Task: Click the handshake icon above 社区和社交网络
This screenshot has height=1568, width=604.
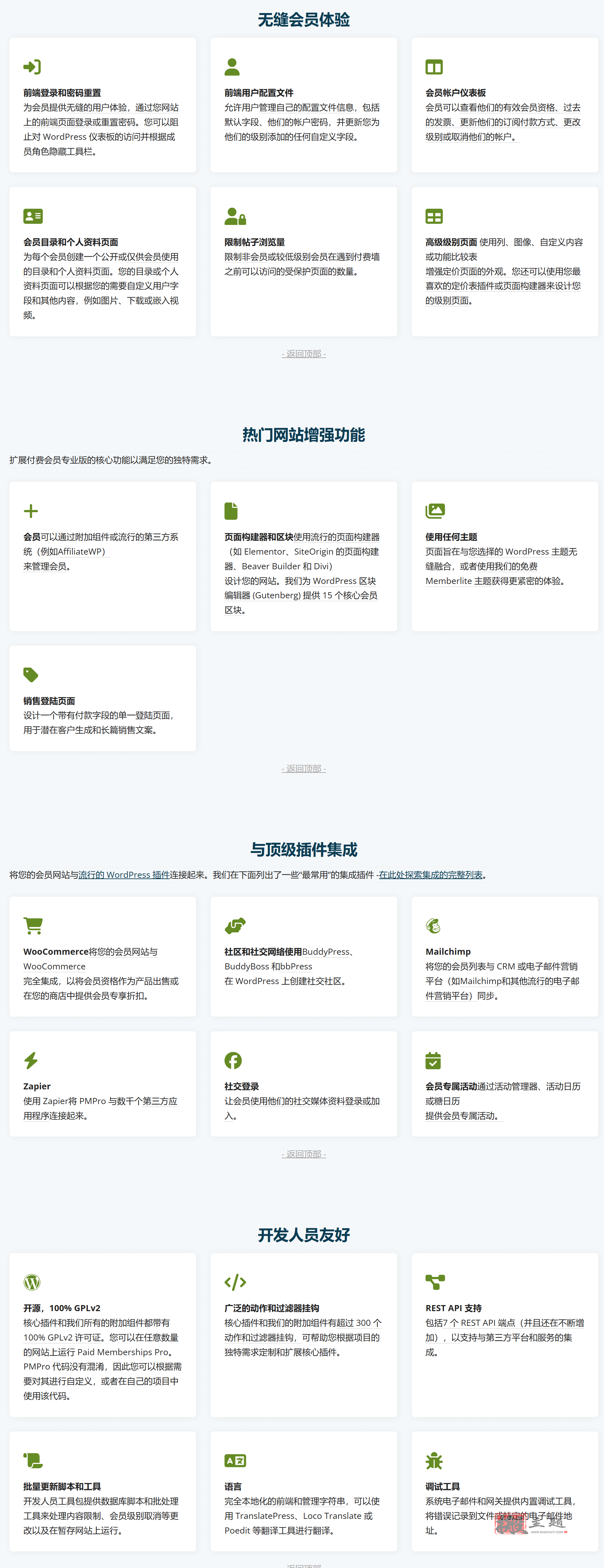Action: tap(235, 925)
